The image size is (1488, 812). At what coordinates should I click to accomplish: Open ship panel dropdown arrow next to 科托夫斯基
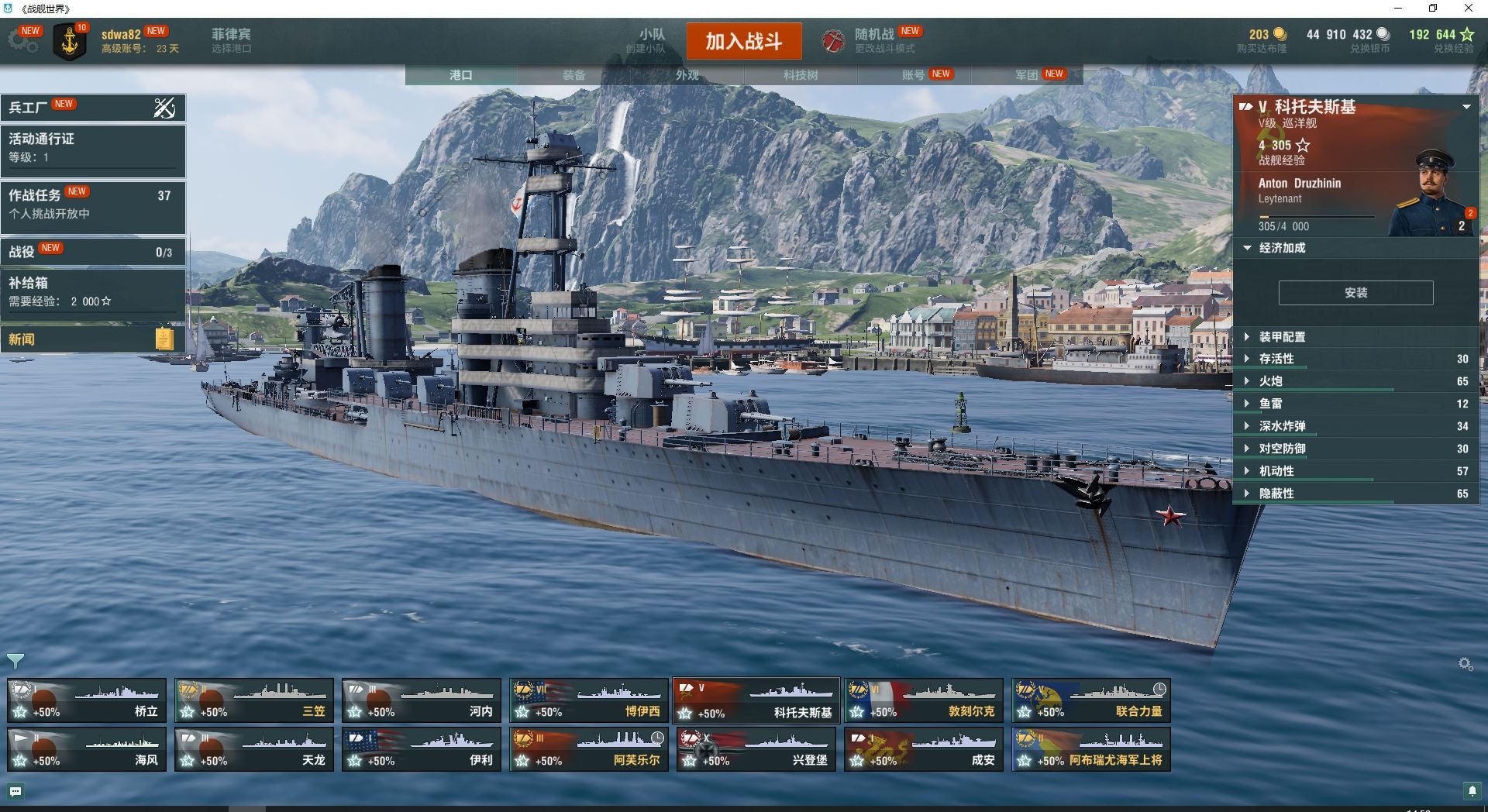point(1466,107)
